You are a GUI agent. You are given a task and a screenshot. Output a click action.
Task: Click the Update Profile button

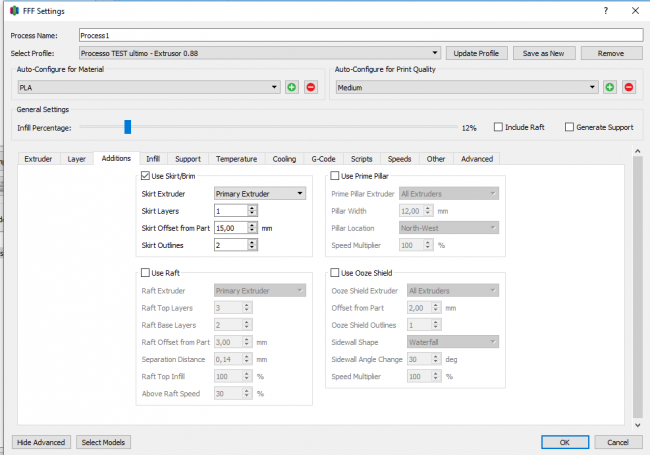(476, 53)
